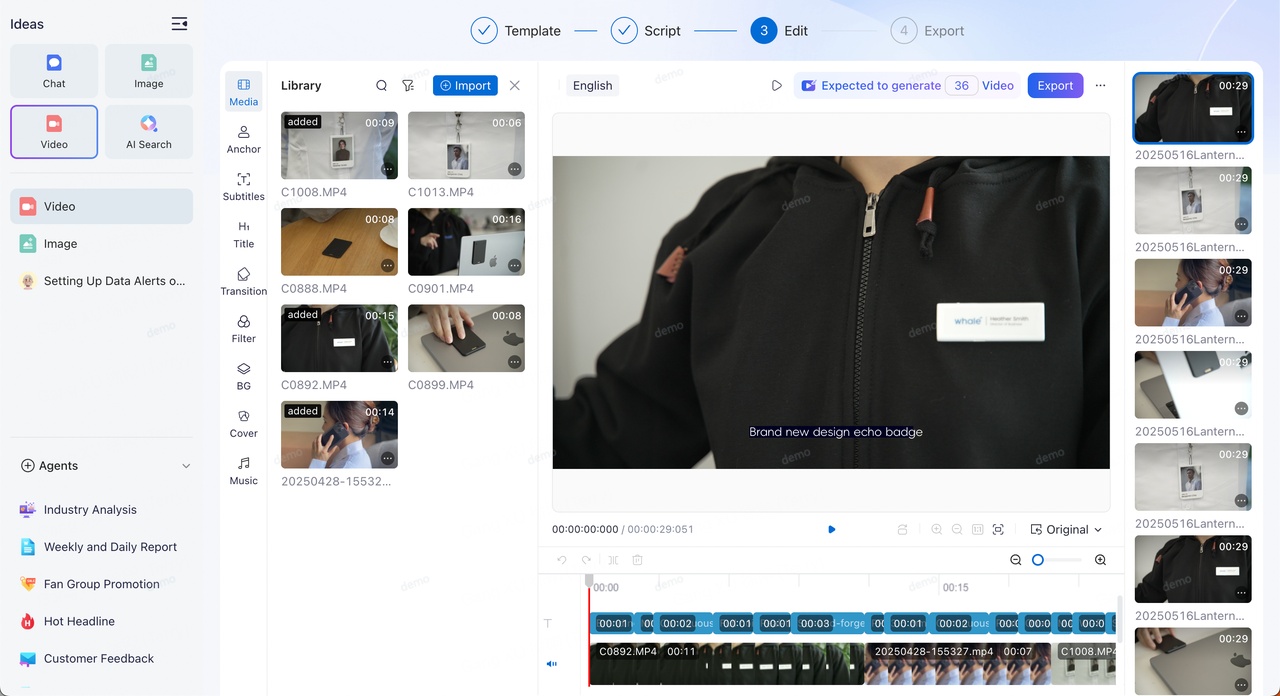The height and width of the screenshot is (696, 1280).
Task: Mute the video track speaker icon
Action: pyautogui.click(x=551, y=664)
